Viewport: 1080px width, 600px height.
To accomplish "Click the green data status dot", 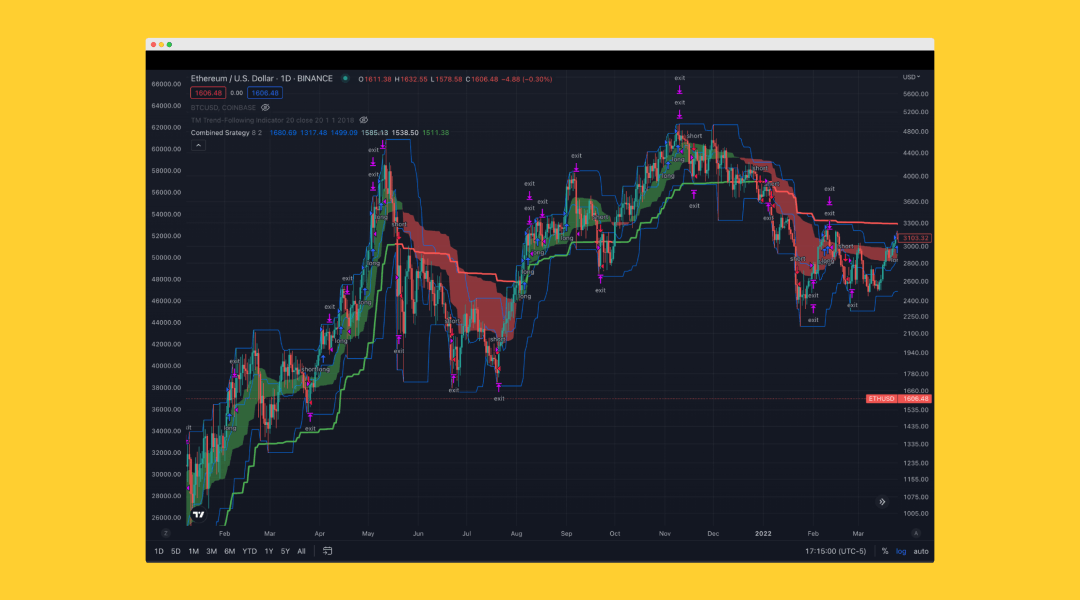I will [345, 78].
